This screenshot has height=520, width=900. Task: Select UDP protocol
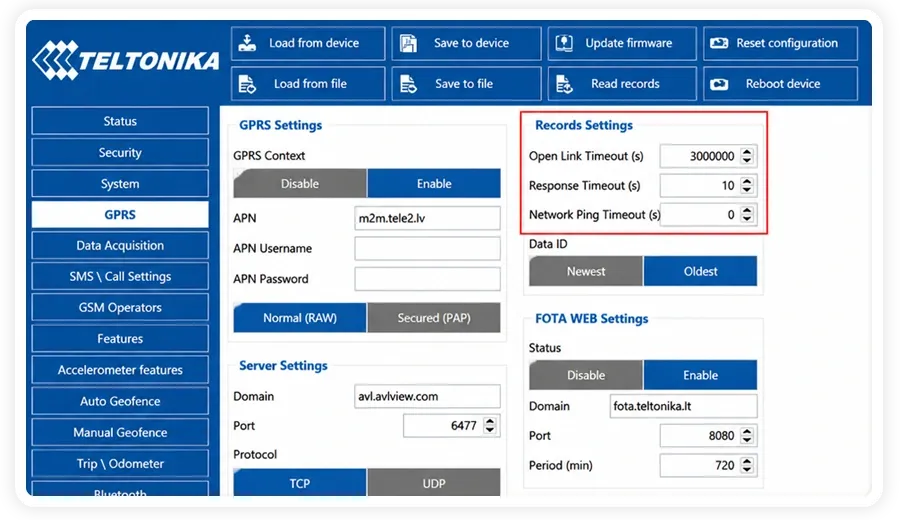[x=434, y=483]
